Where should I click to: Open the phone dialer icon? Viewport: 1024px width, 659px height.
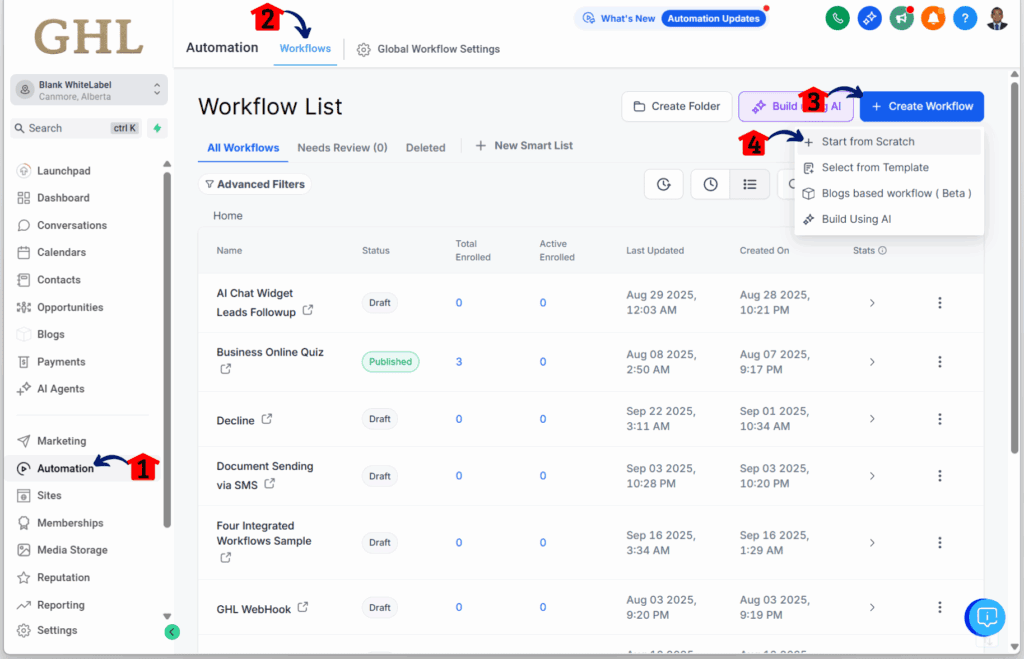[x=837, y=18]
